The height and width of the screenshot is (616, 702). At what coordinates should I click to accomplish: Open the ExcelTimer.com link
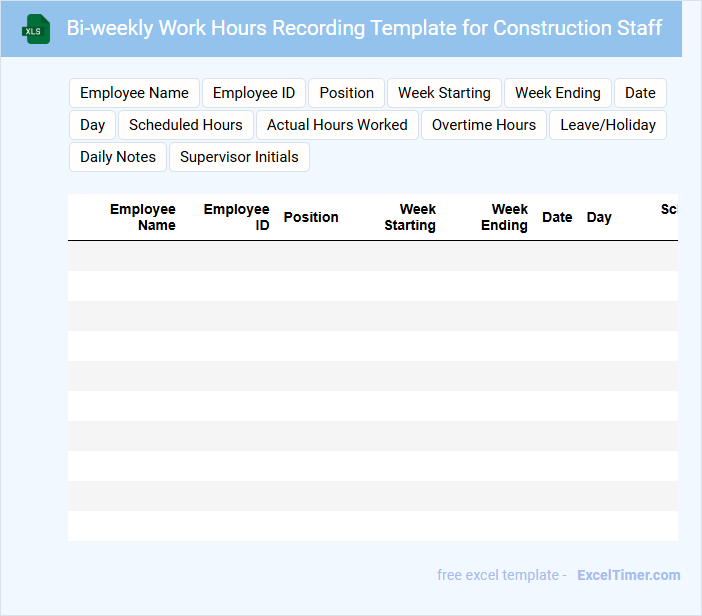[x=628, y=575]
